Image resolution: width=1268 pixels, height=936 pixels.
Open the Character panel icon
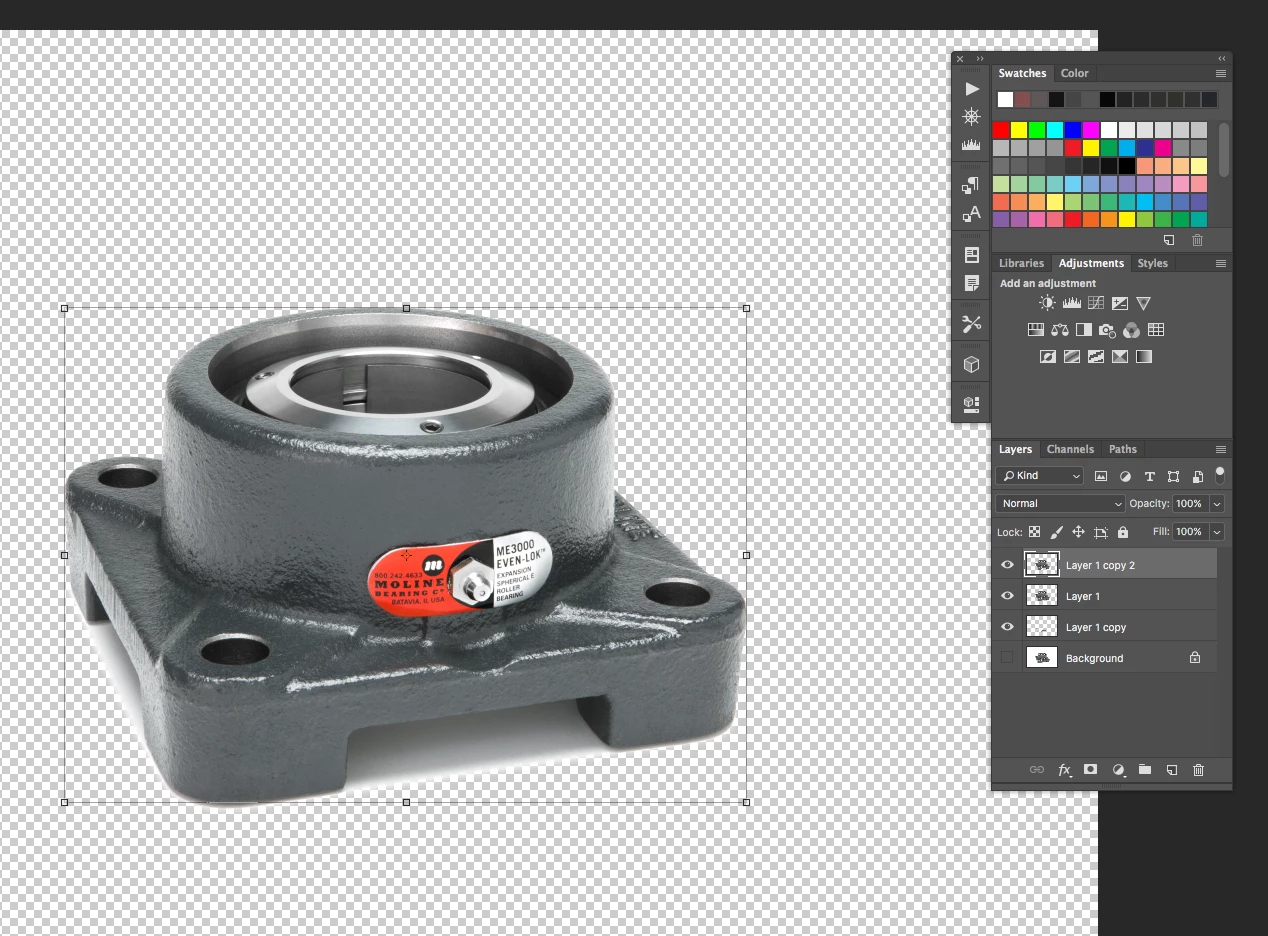[x=971, y=214]
